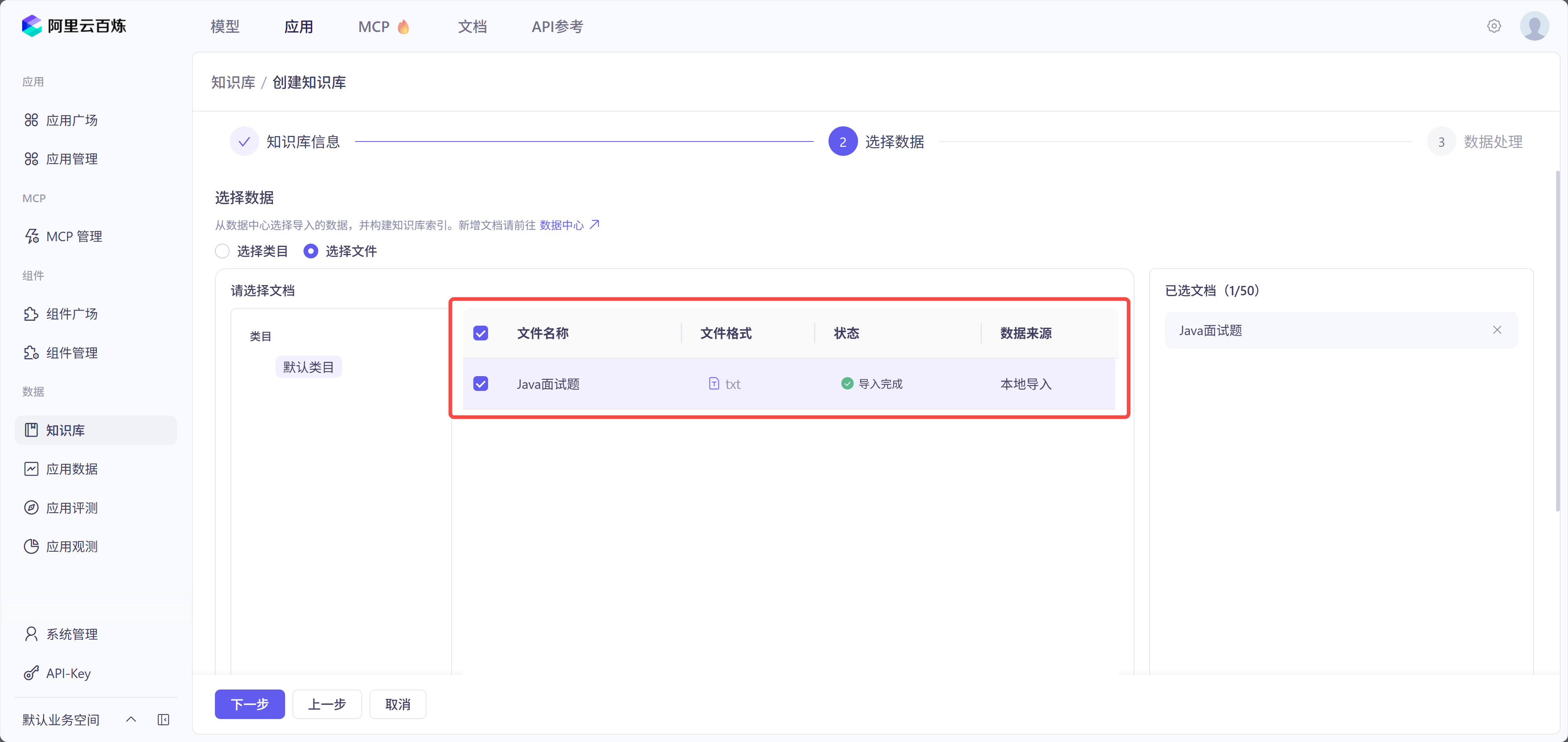Select the 默认类目 category tree item
This screenshot has width=1568, height=742.
pos(308,367)
